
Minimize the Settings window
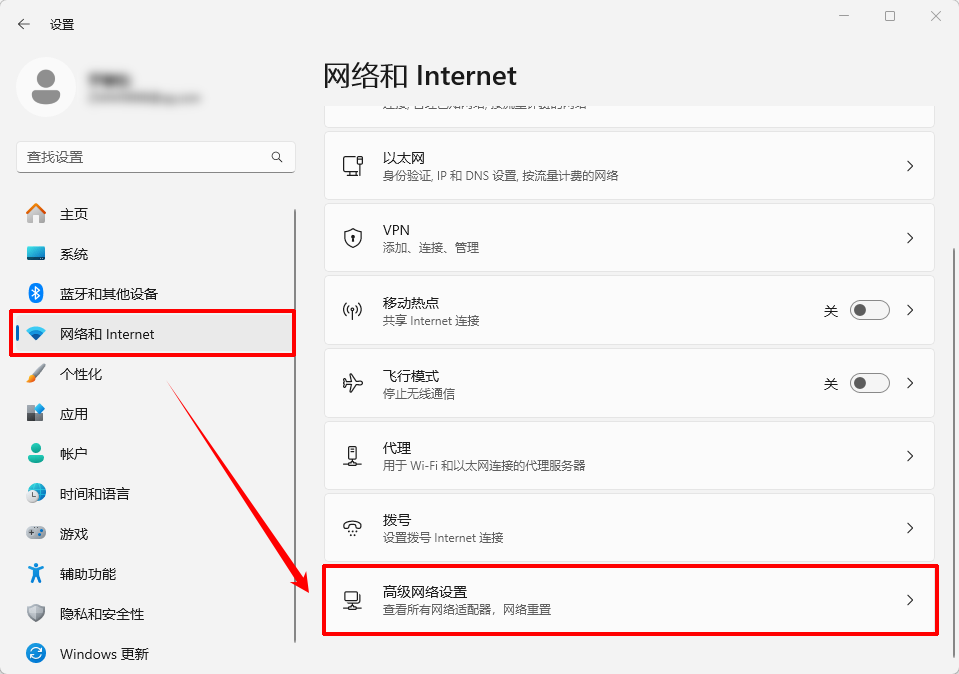[x=844, y=16]
